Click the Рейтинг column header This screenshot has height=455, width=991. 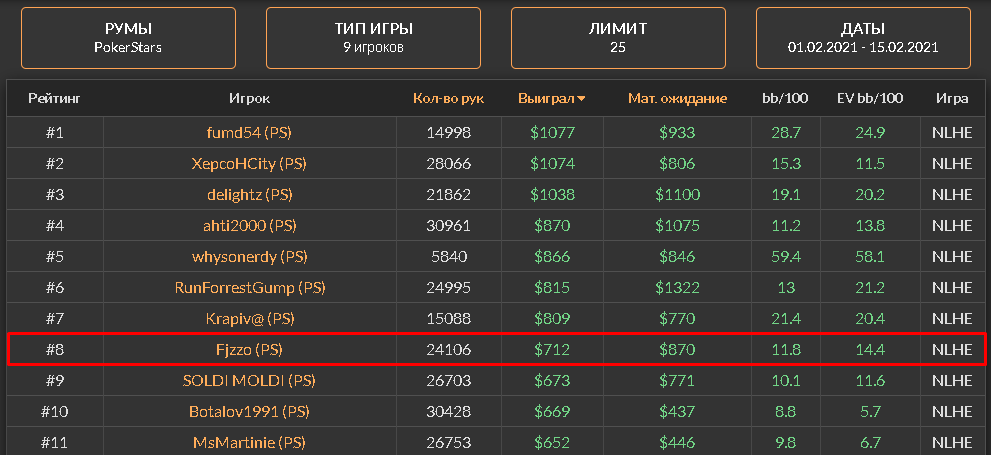point(54,99)
